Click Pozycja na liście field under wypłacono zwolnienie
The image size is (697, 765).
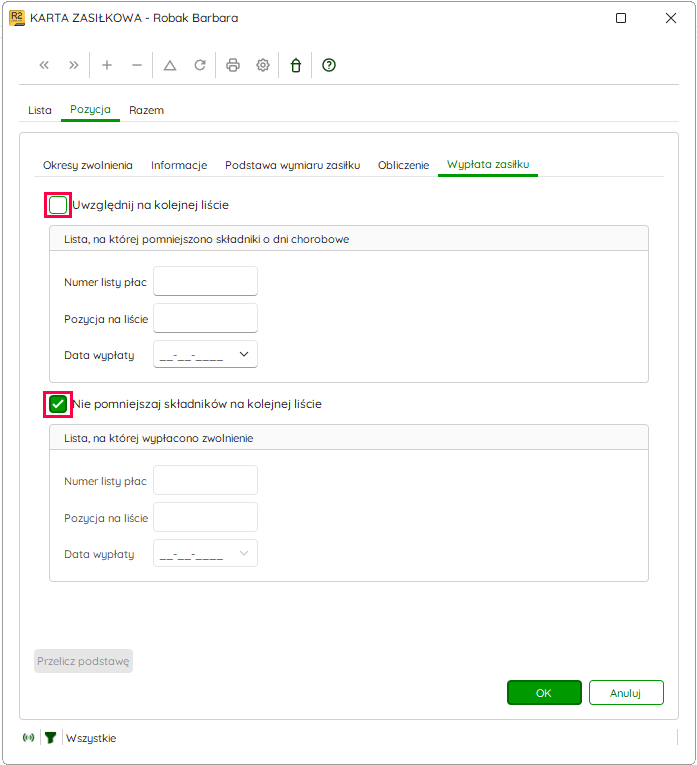[205, 517]
